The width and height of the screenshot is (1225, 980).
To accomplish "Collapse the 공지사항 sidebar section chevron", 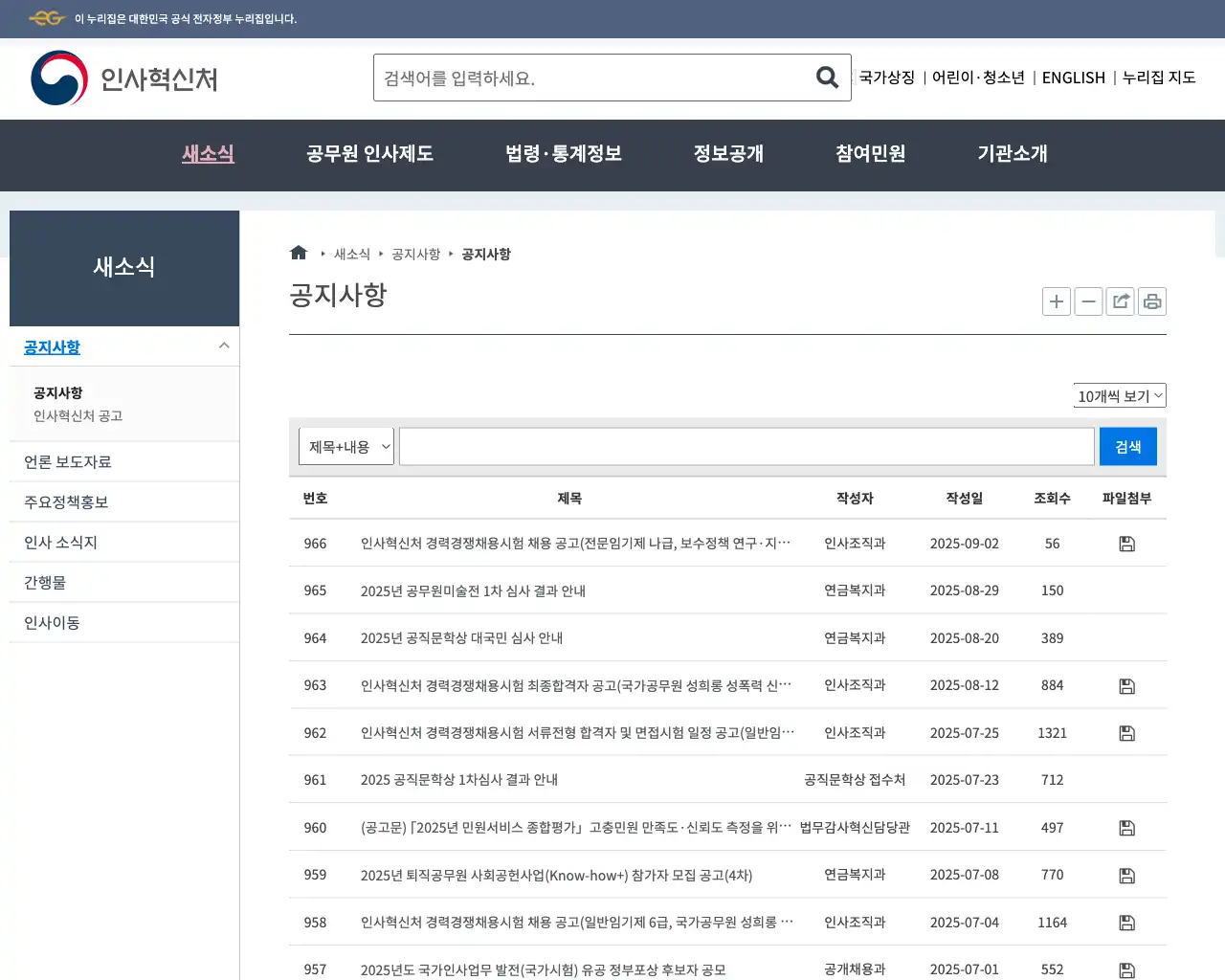I will [x=224, y=346].
